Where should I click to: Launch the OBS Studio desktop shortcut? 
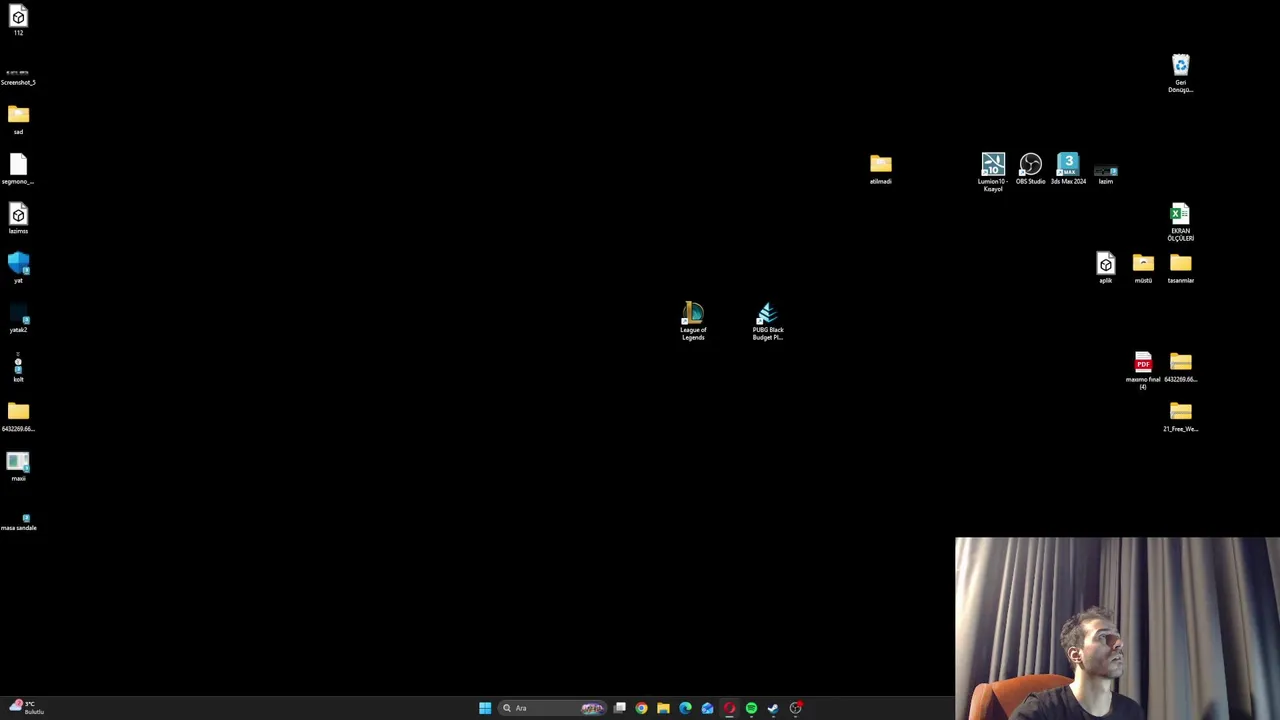point(1031,169)
